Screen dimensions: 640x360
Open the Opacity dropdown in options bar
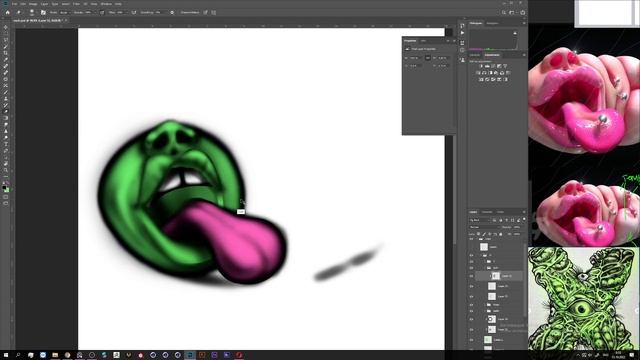coord(95,13)
